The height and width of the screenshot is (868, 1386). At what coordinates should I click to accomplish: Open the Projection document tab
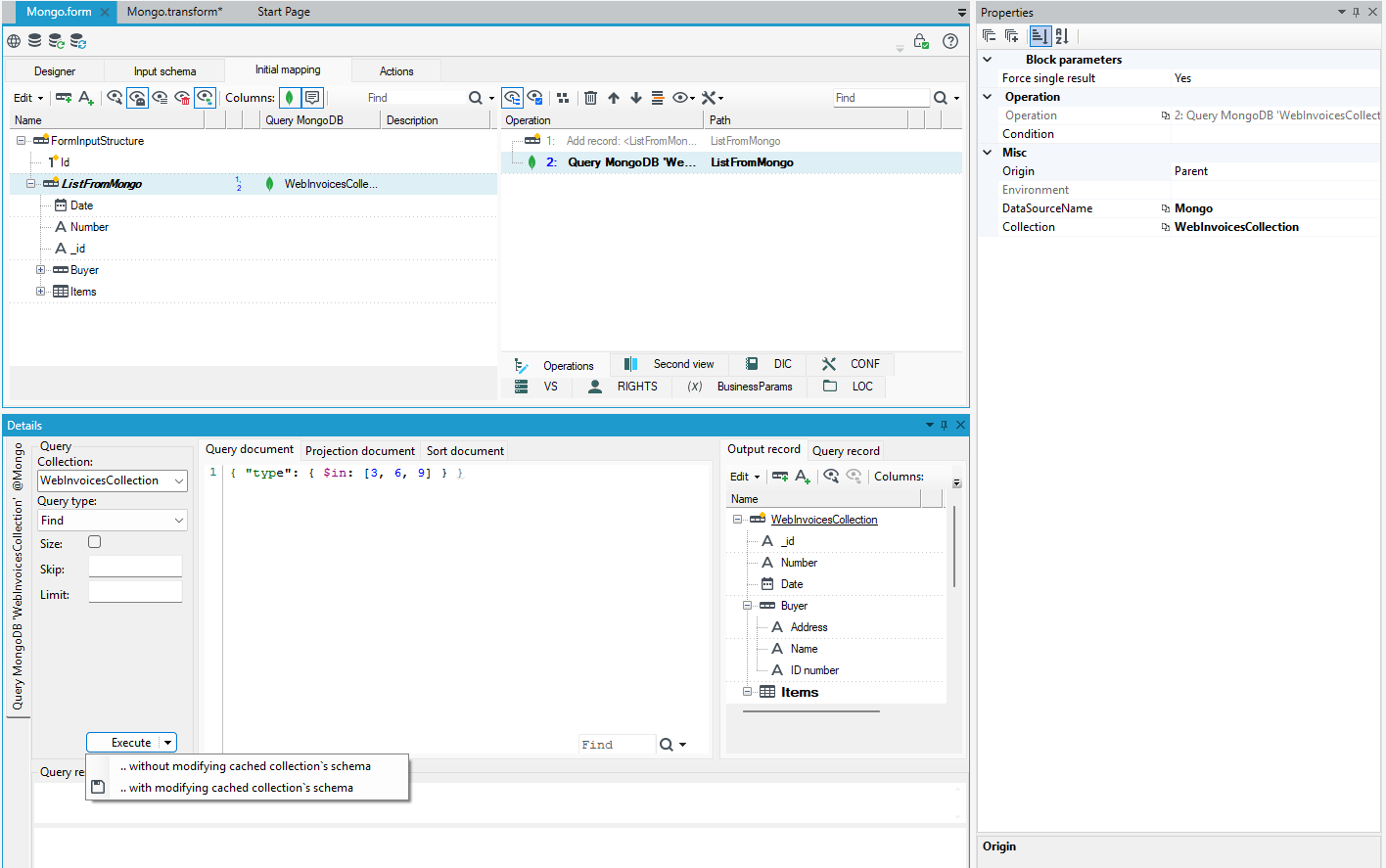360,451
